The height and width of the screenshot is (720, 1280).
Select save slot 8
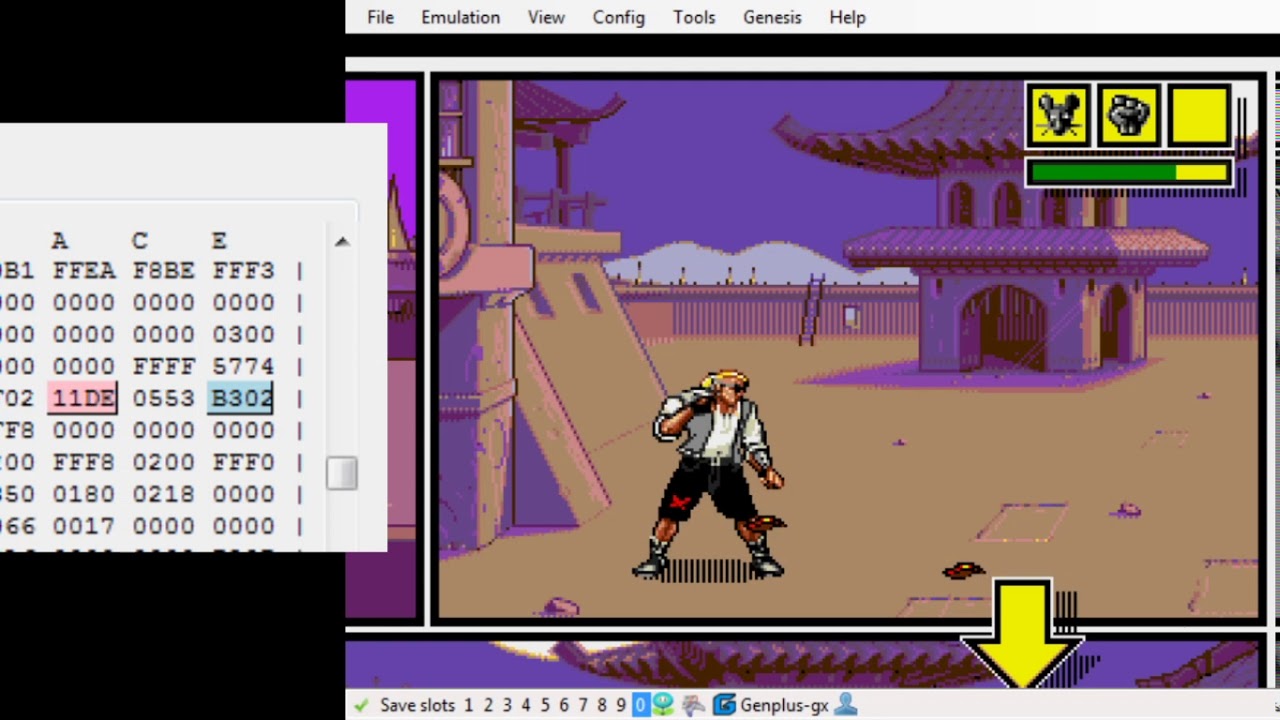(602, 705)
